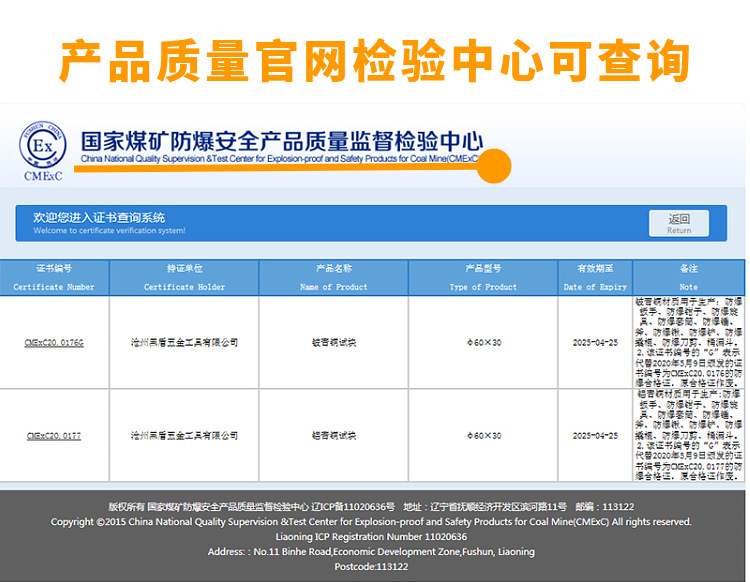Select Φ60×30 type in CMExC20.0176G row
This screenshot has height=582, width=750.
click(484, 342)
